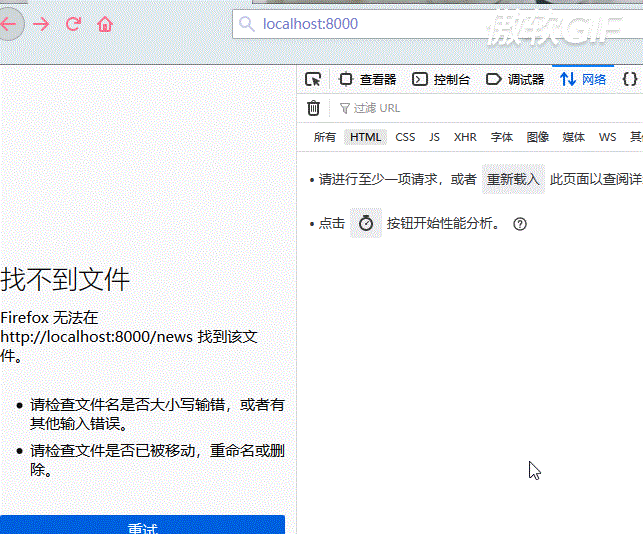
Task: Toggle the JS request filter
Action: [434, 137]
